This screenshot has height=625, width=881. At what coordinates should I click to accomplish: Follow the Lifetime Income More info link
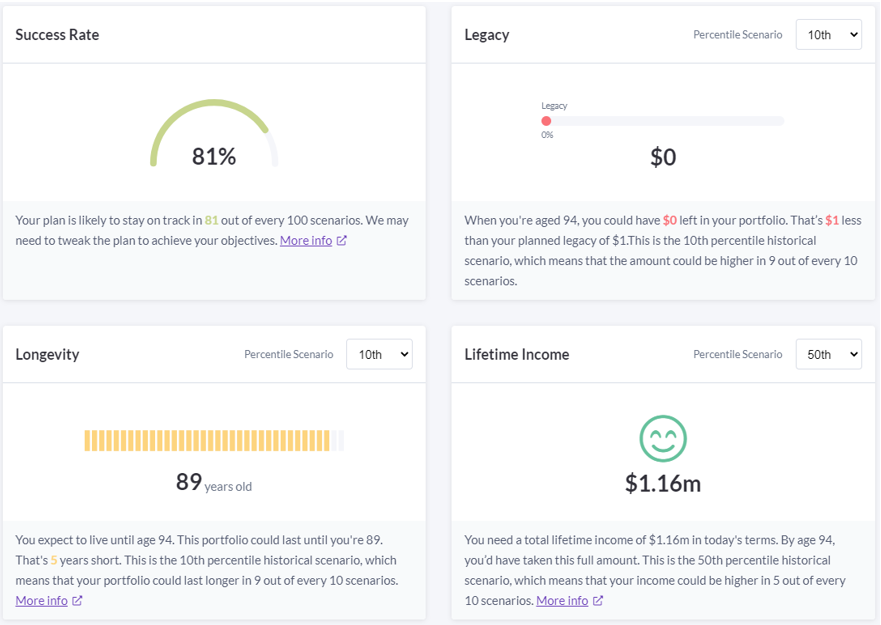click(562, 600)
